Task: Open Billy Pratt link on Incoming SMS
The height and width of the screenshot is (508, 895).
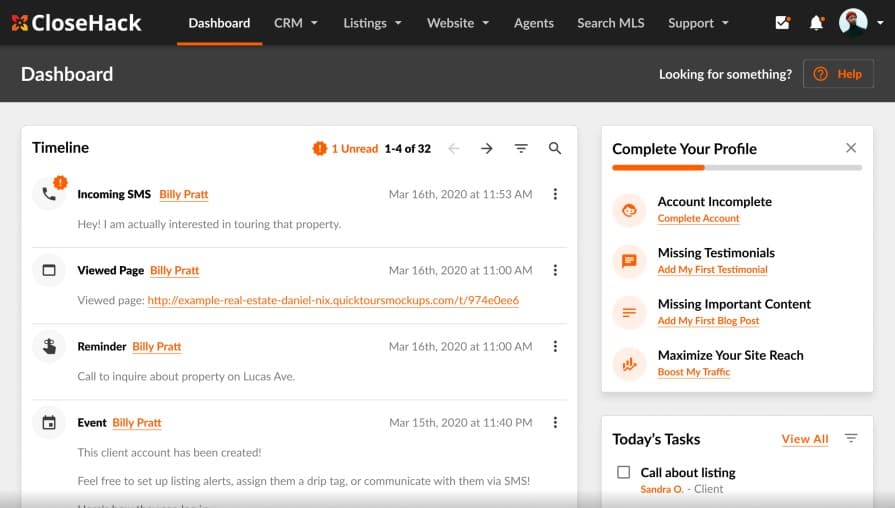Action: [x=183, y=194]
